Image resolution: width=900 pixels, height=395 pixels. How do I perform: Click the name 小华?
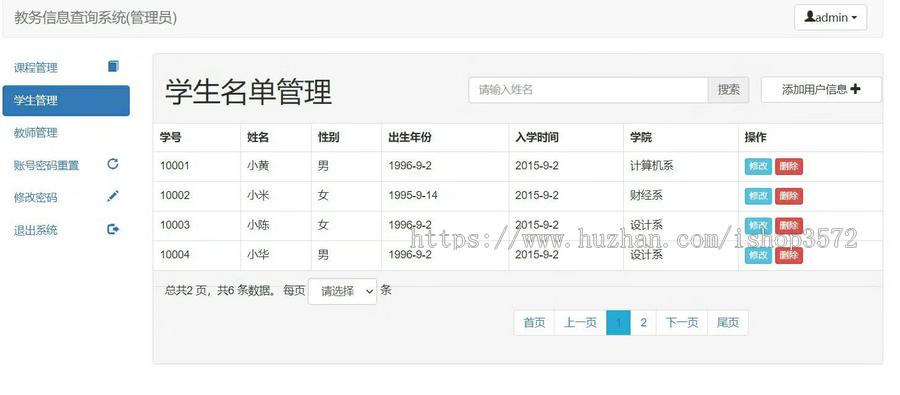(258, 254)
